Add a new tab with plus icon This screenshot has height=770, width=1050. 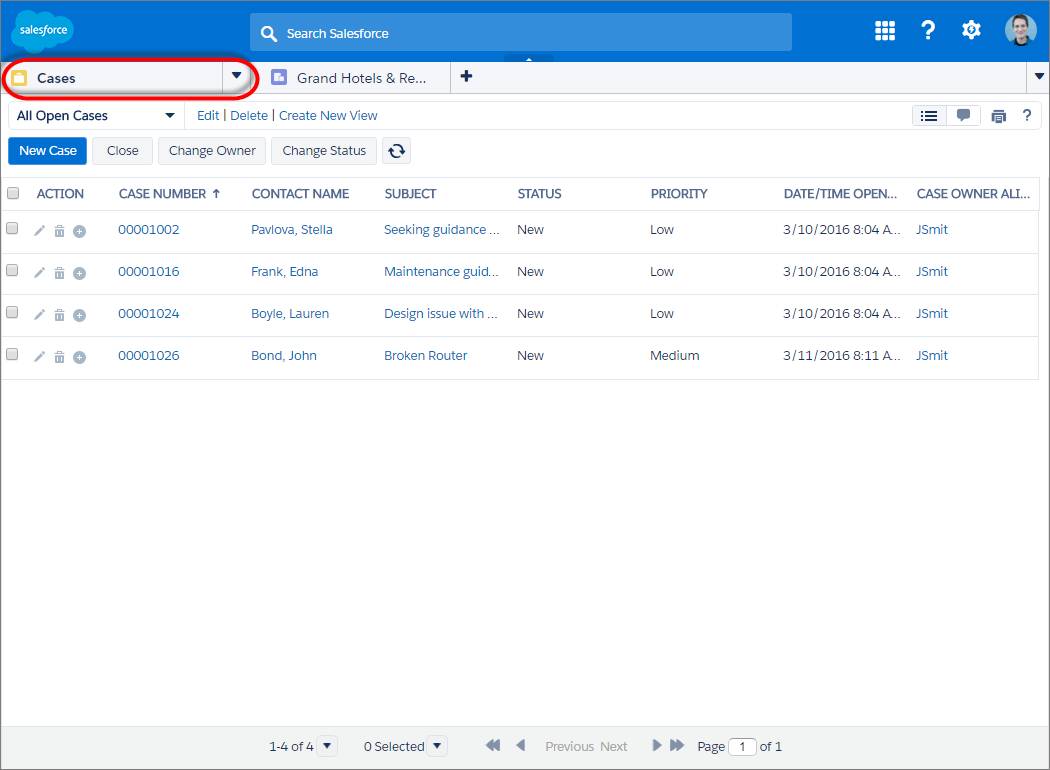[x=466, y=77]
